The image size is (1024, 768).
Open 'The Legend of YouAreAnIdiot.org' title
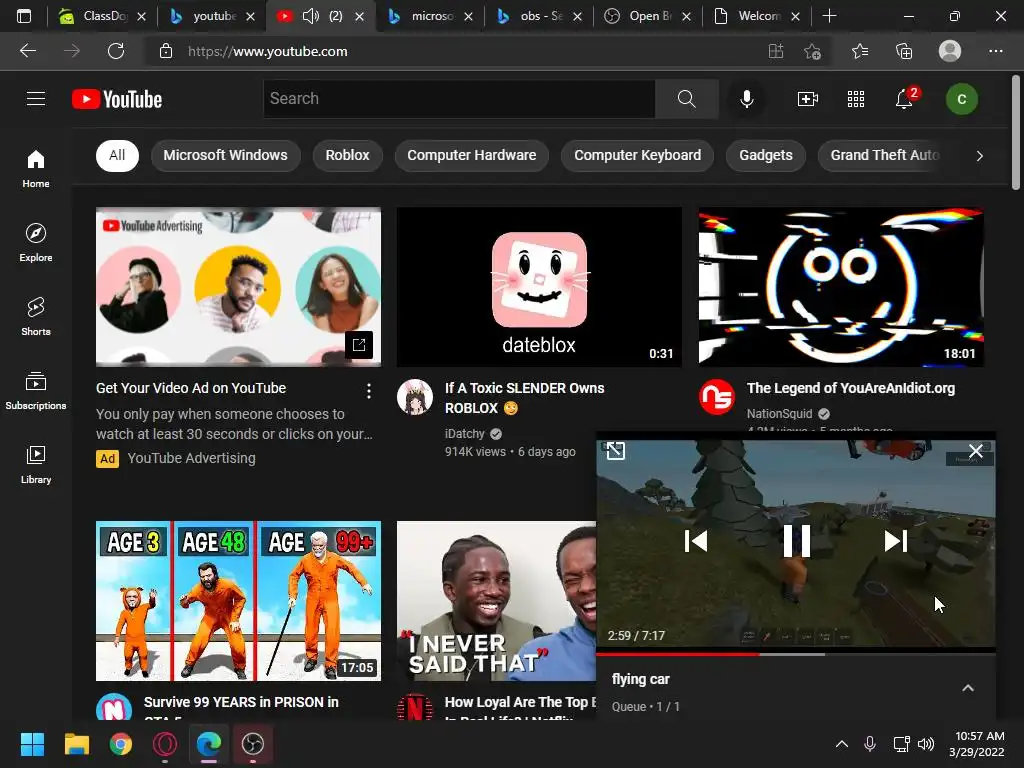coord(850,388)
